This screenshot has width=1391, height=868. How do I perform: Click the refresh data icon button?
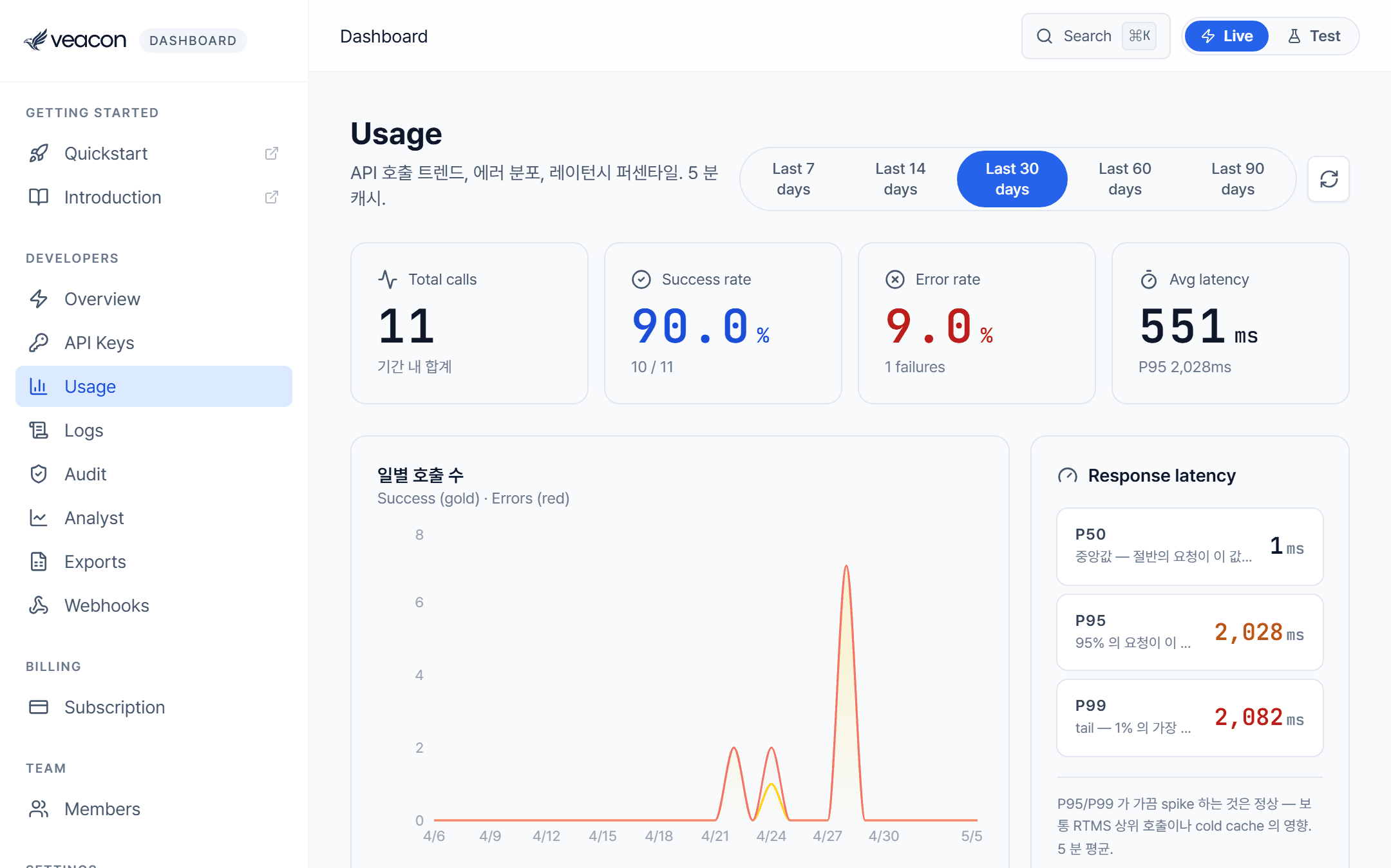pos(1329,179)
